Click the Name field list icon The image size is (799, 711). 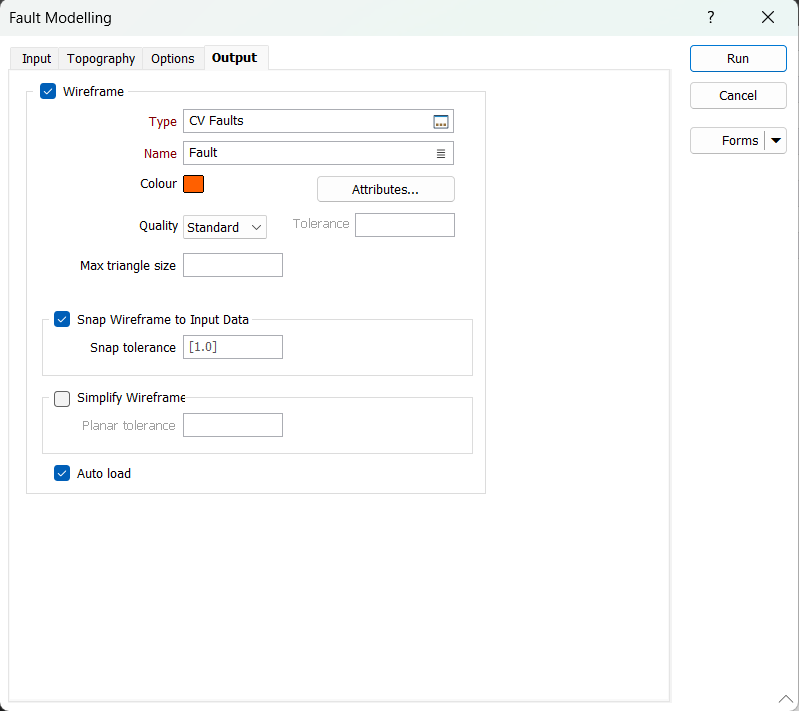[441, 153]
